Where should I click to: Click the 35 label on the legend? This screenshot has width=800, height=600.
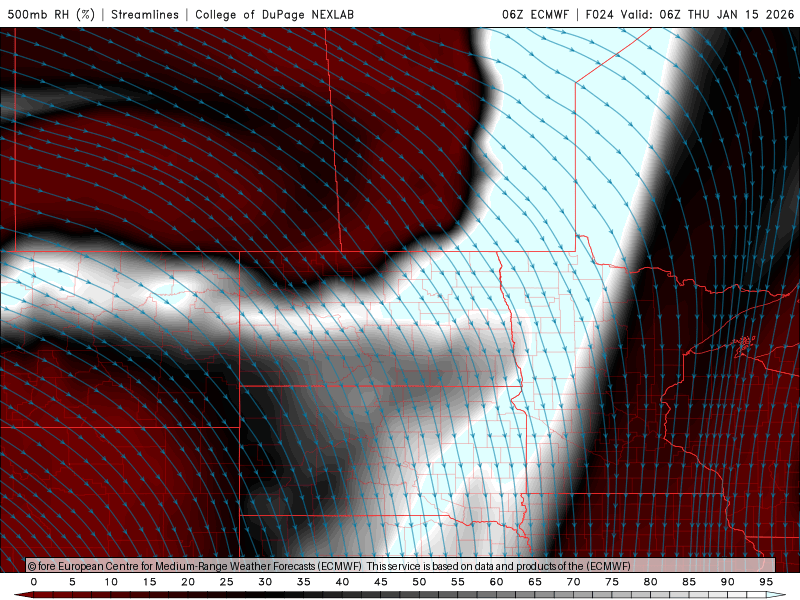(x=304, y=582)
